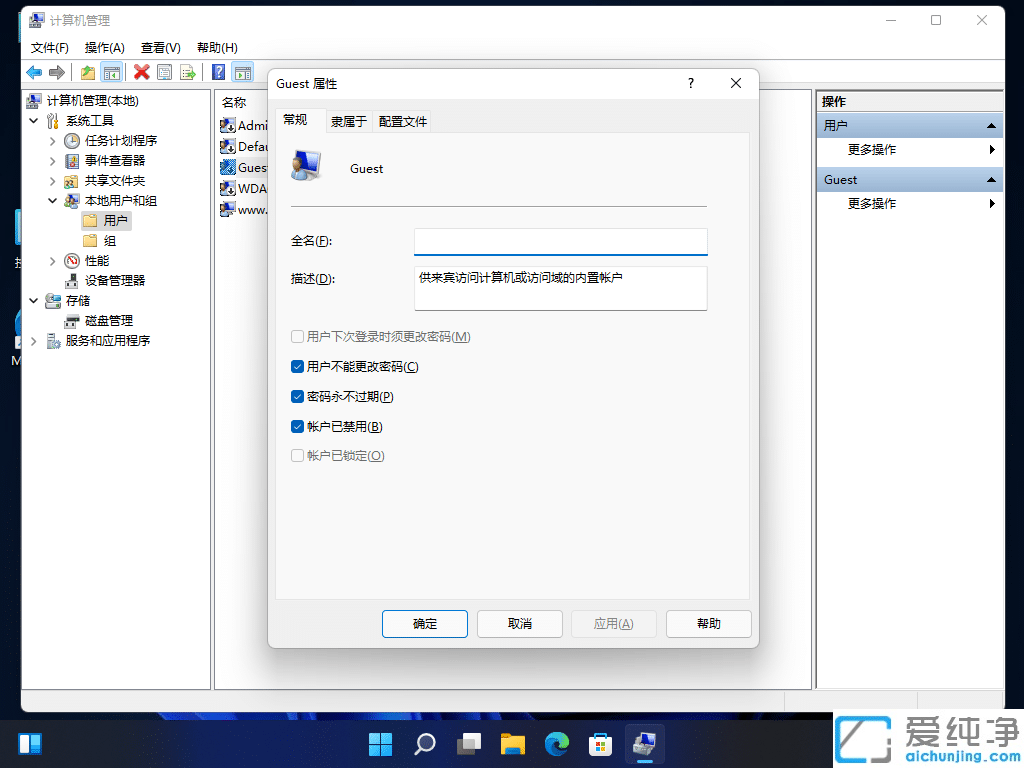
Task: Toggle the Show/Hide Action Pane toolbar icon
Action: pyautogui.click(x=243, y=72)
